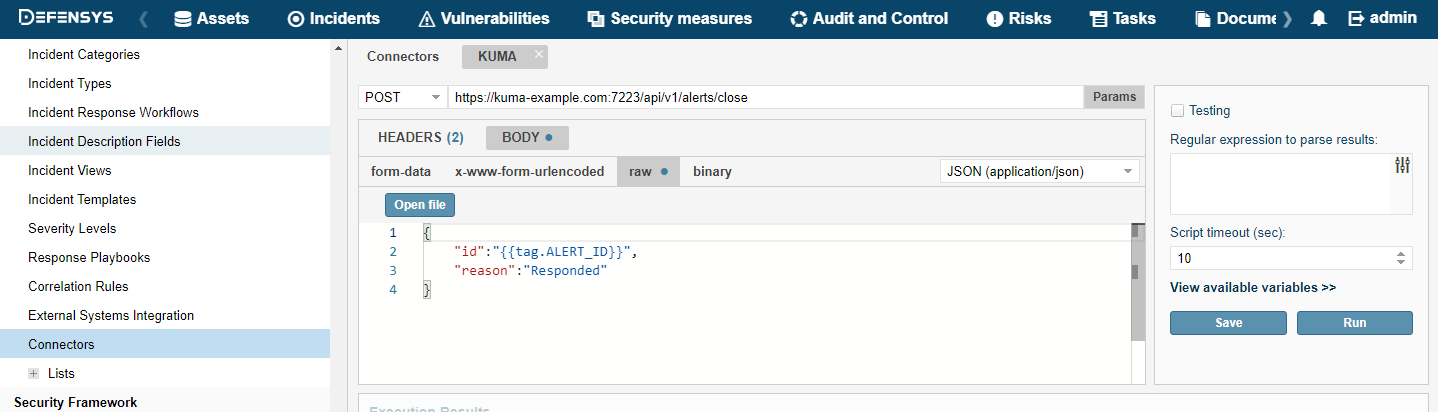Viewport: 1438px width, 412px height.
Task: Click the regex settings sliders icon
Action: (x=1402, y=166)
